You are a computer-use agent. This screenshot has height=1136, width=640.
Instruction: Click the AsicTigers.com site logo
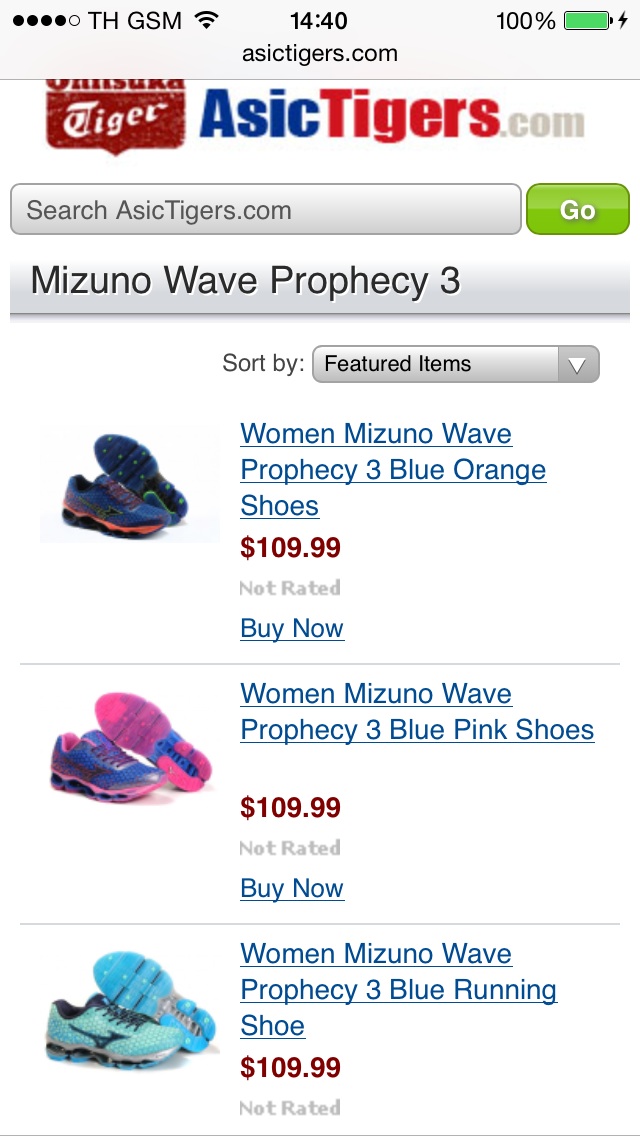[390, 118]
